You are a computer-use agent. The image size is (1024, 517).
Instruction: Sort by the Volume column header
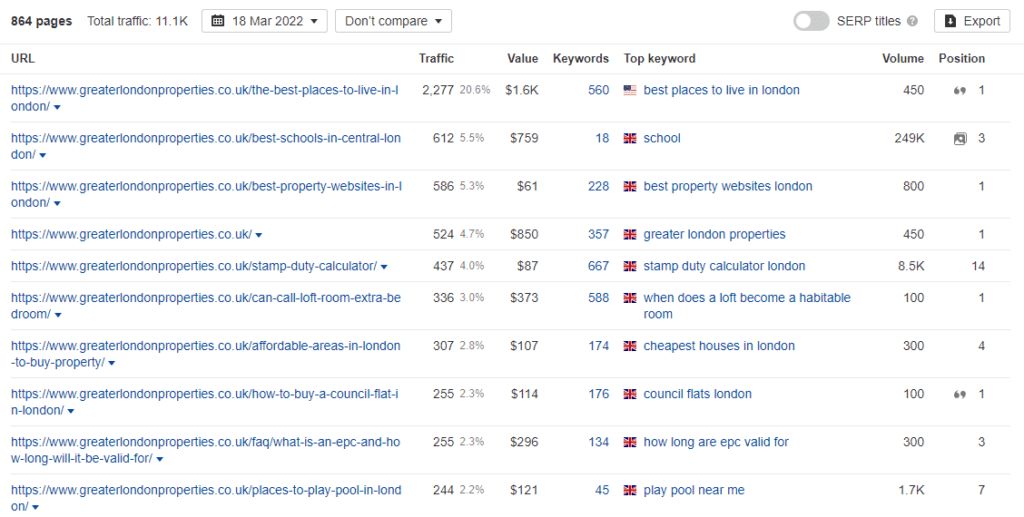point(903,58)
